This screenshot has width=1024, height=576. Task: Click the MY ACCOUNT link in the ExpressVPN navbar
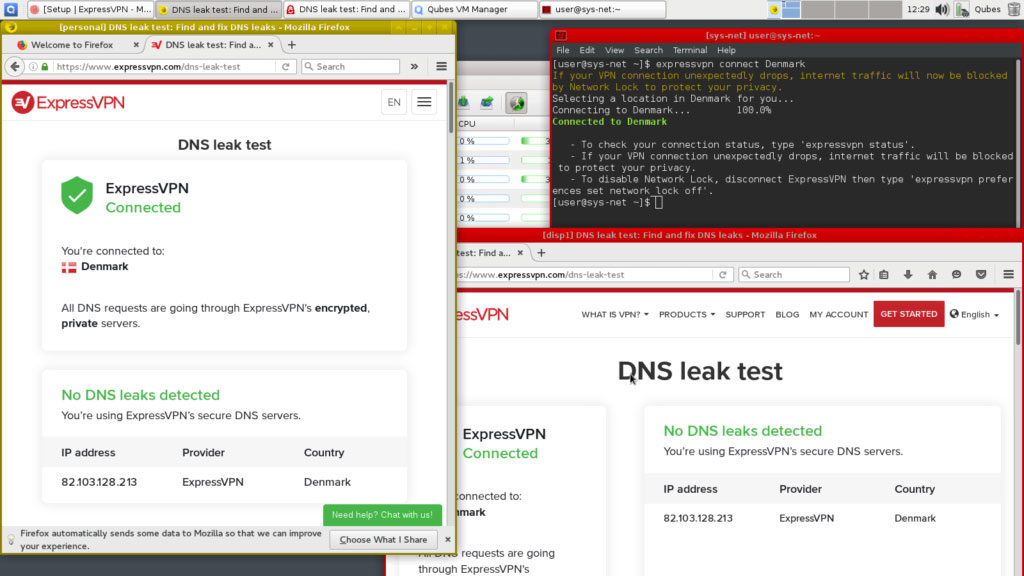point(839,315)
